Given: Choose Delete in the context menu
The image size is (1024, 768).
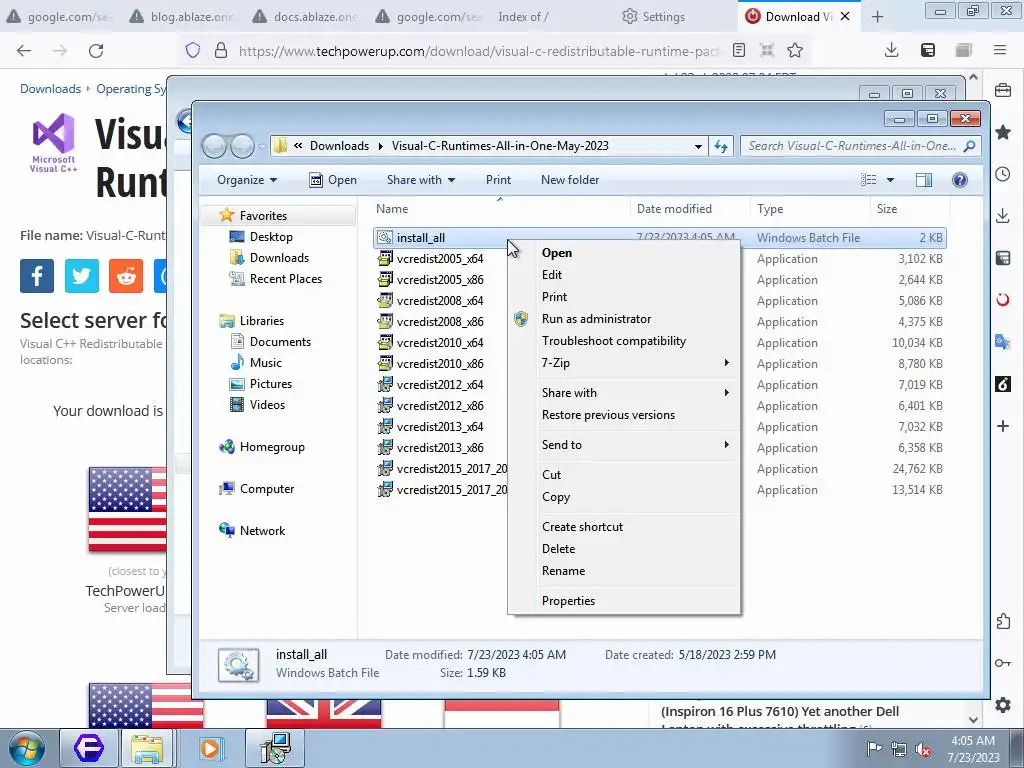Looking at the screenshot, I should click(x=558, y=549).
